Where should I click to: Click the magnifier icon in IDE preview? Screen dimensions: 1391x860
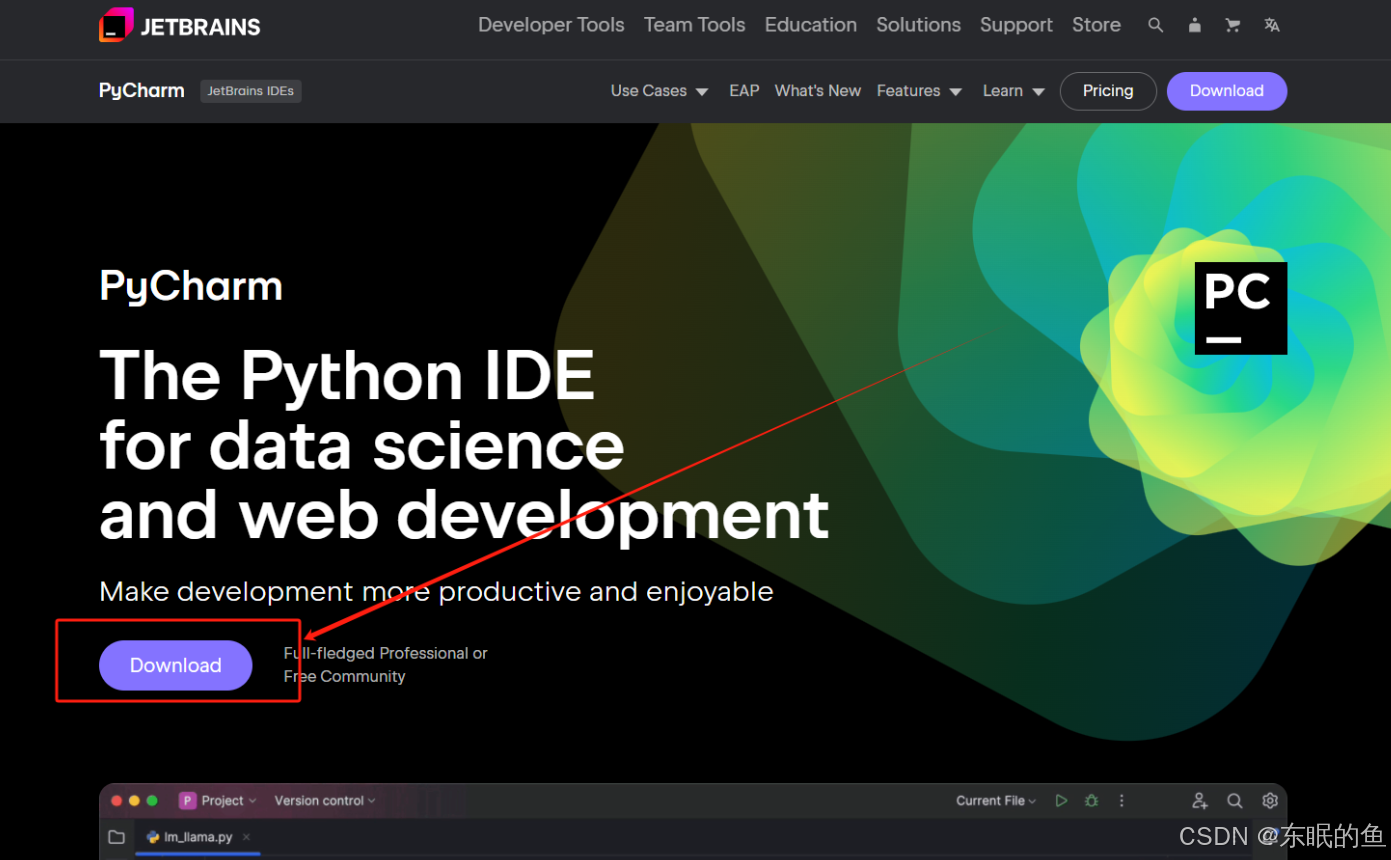[1235, 801]
